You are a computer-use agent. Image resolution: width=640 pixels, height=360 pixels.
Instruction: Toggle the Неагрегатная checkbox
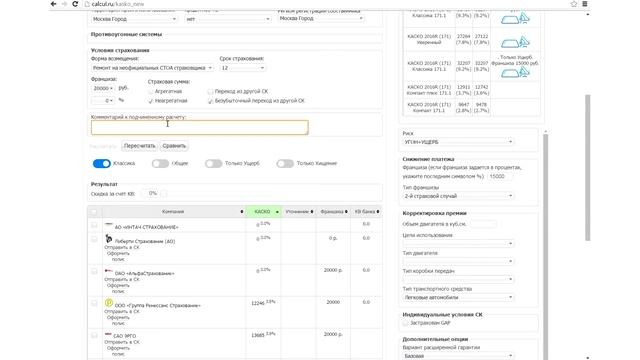point(151,101)
